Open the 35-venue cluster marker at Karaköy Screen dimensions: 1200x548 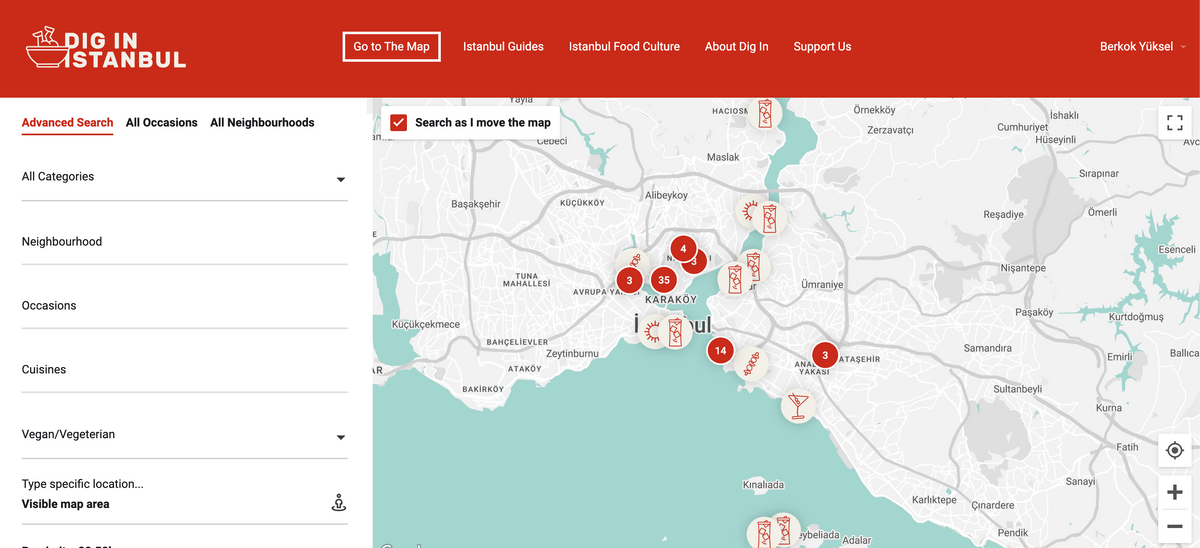[664, 280]
